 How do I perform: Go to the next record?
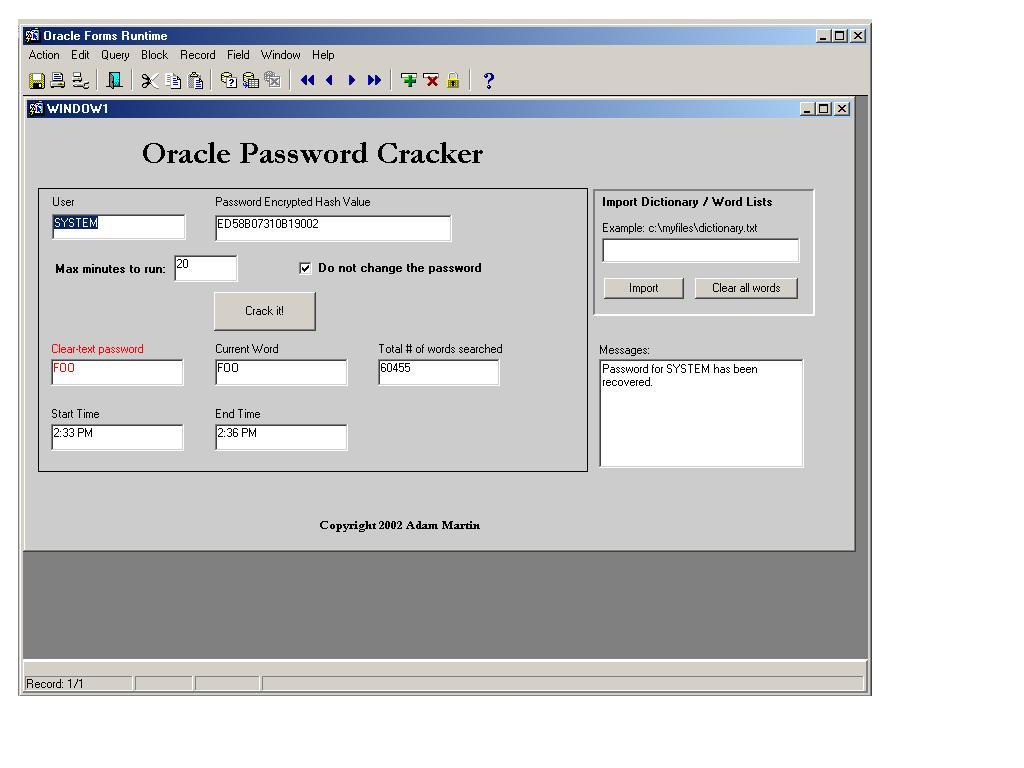pyautogui.click(x=351, y=81)
